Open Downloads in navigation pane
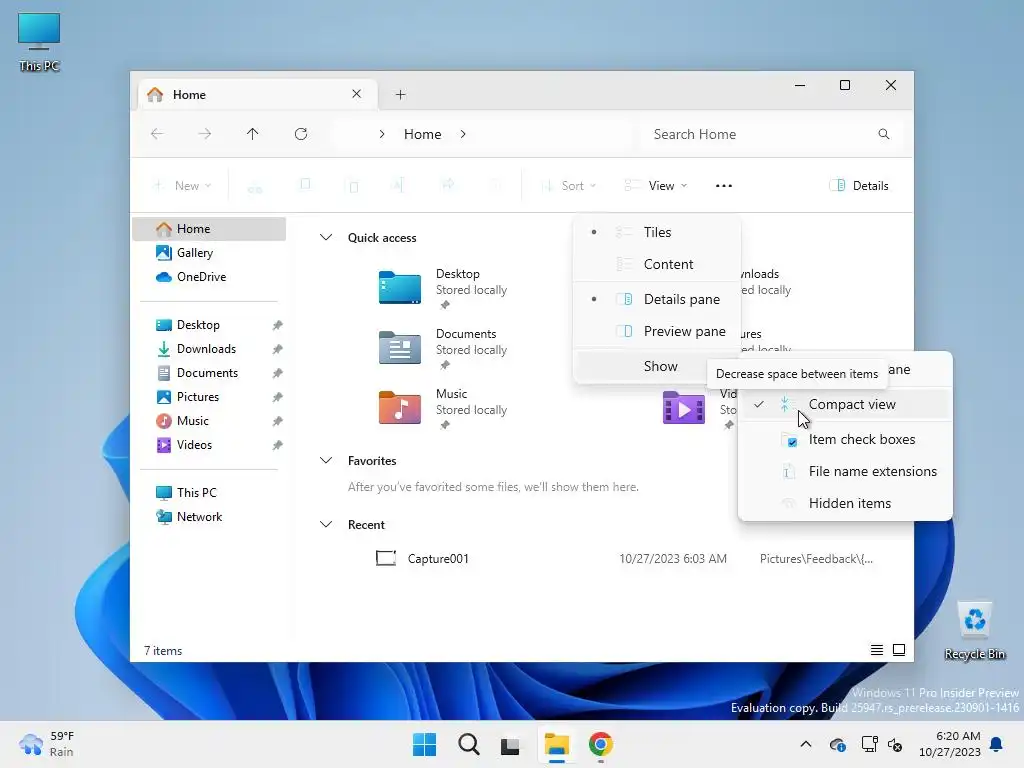This screenshot has width=1024, height=768. 209,349
